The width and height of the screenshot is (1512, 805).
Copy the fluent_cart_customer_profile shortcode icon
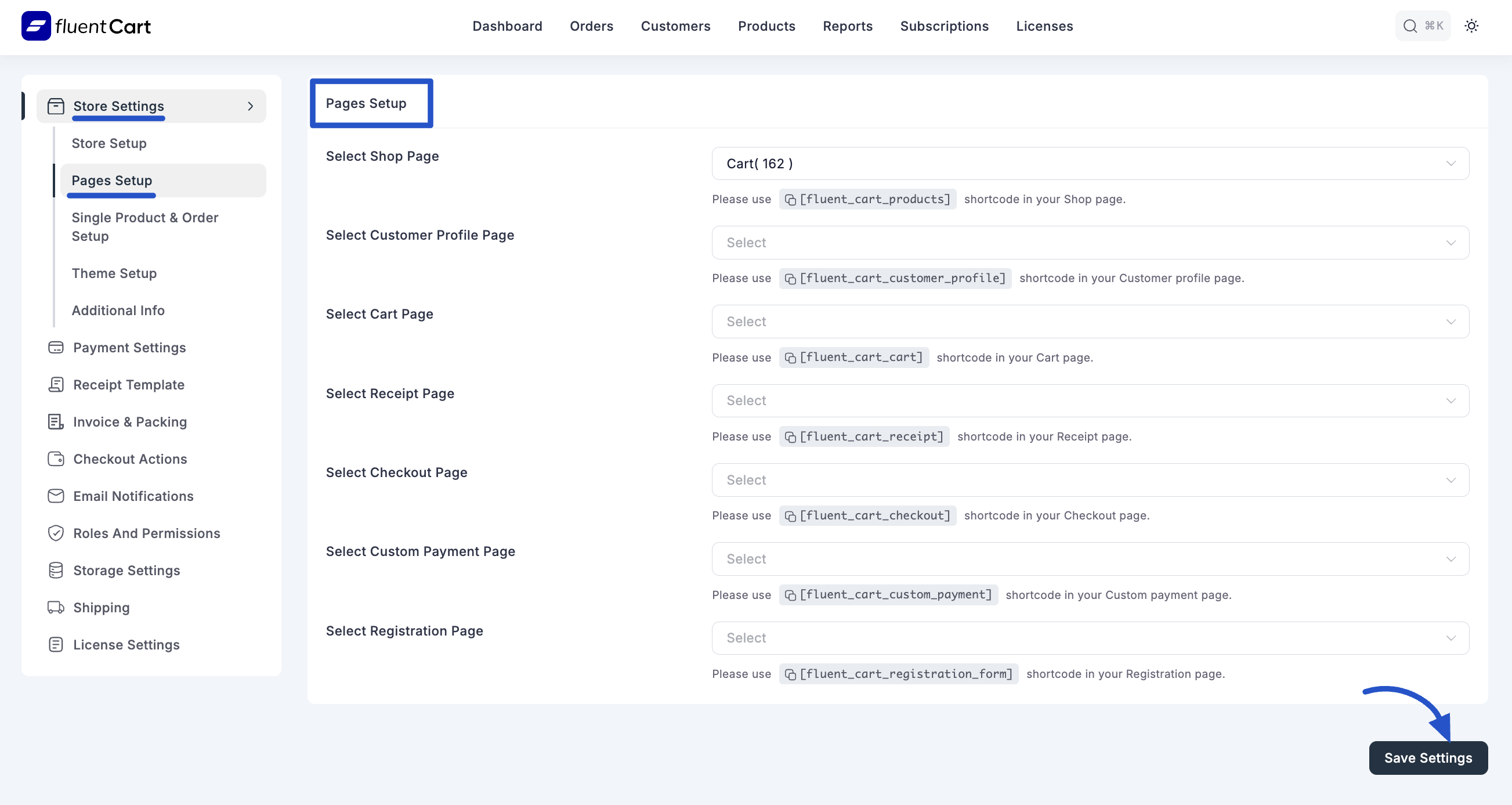tap(791, 279)
